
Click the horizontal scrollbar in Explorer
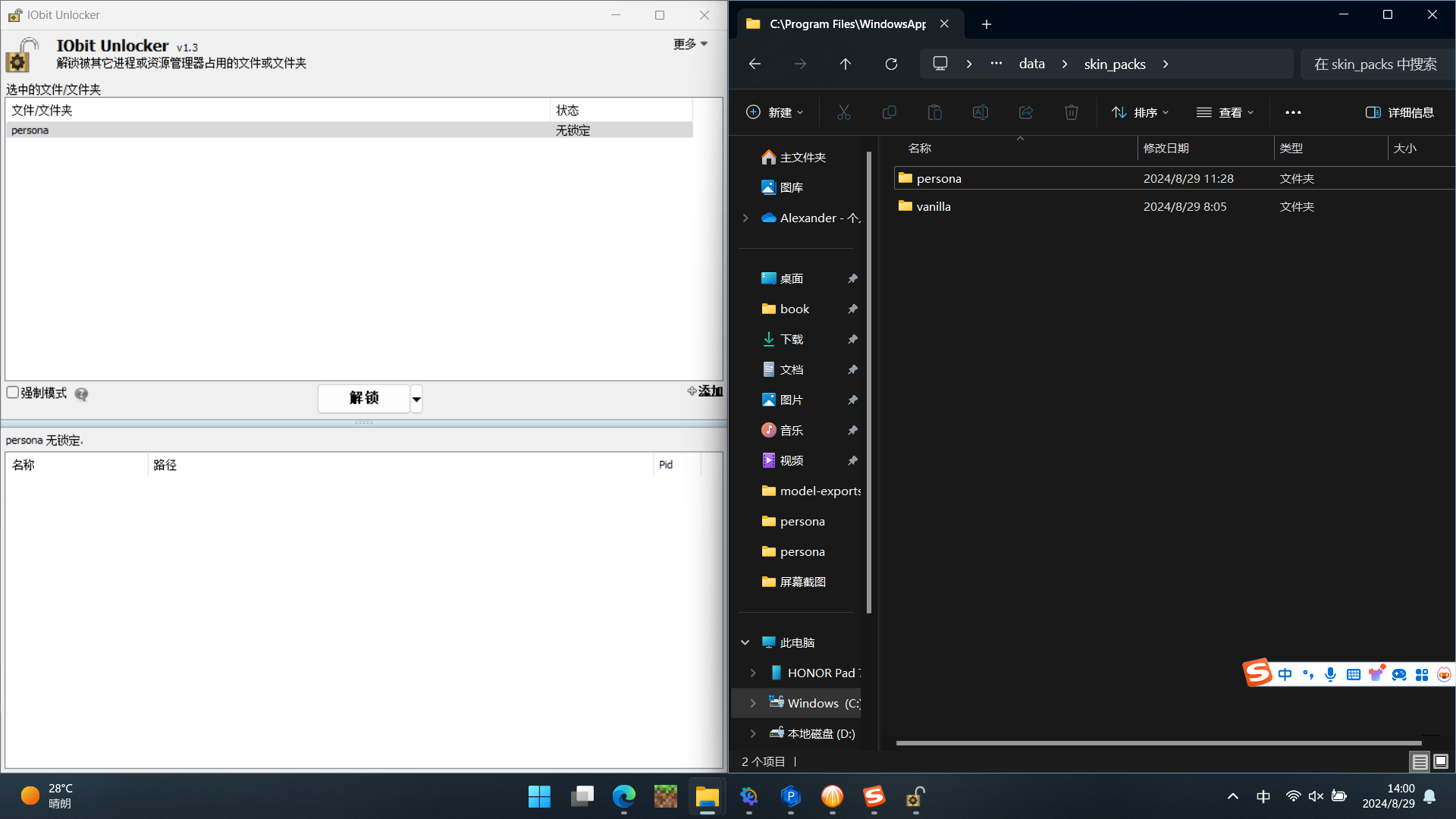(1158, 743)
